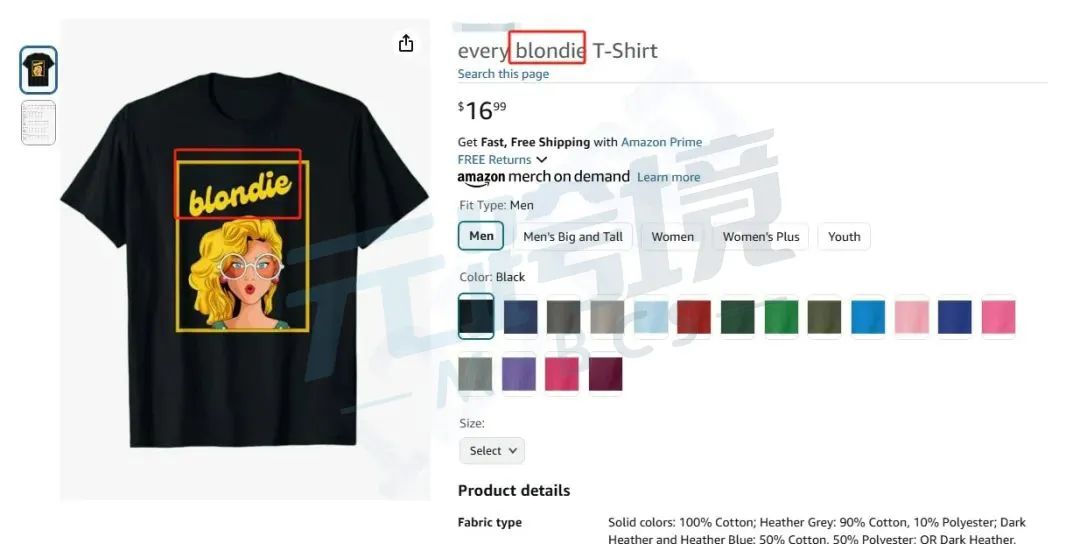
Task: Choose the Men's Big and Tall fit
Action: tap(573, 237)
